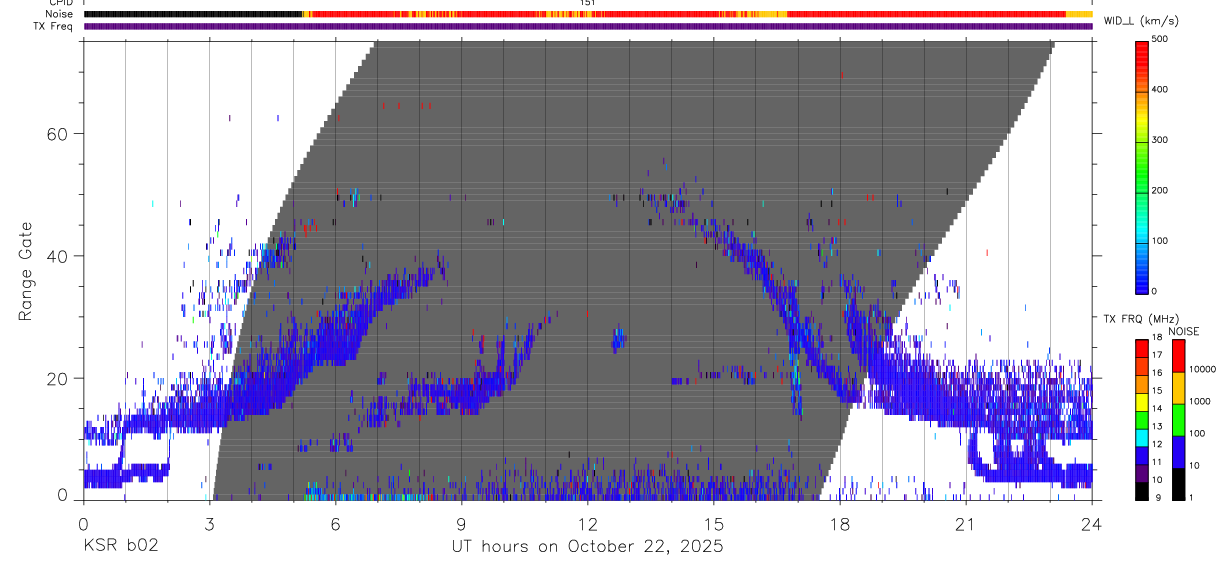Click the 15 hour tick on x-axis
The width and height of the screenshot is (1228, 567).
(714, 524)
